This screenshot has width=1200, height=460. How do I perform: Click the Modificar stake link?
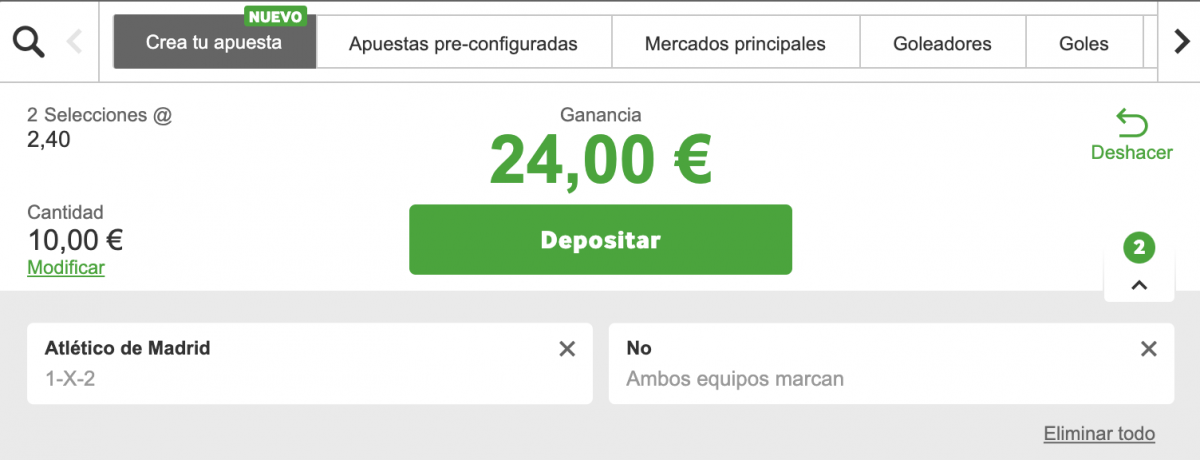66,268
